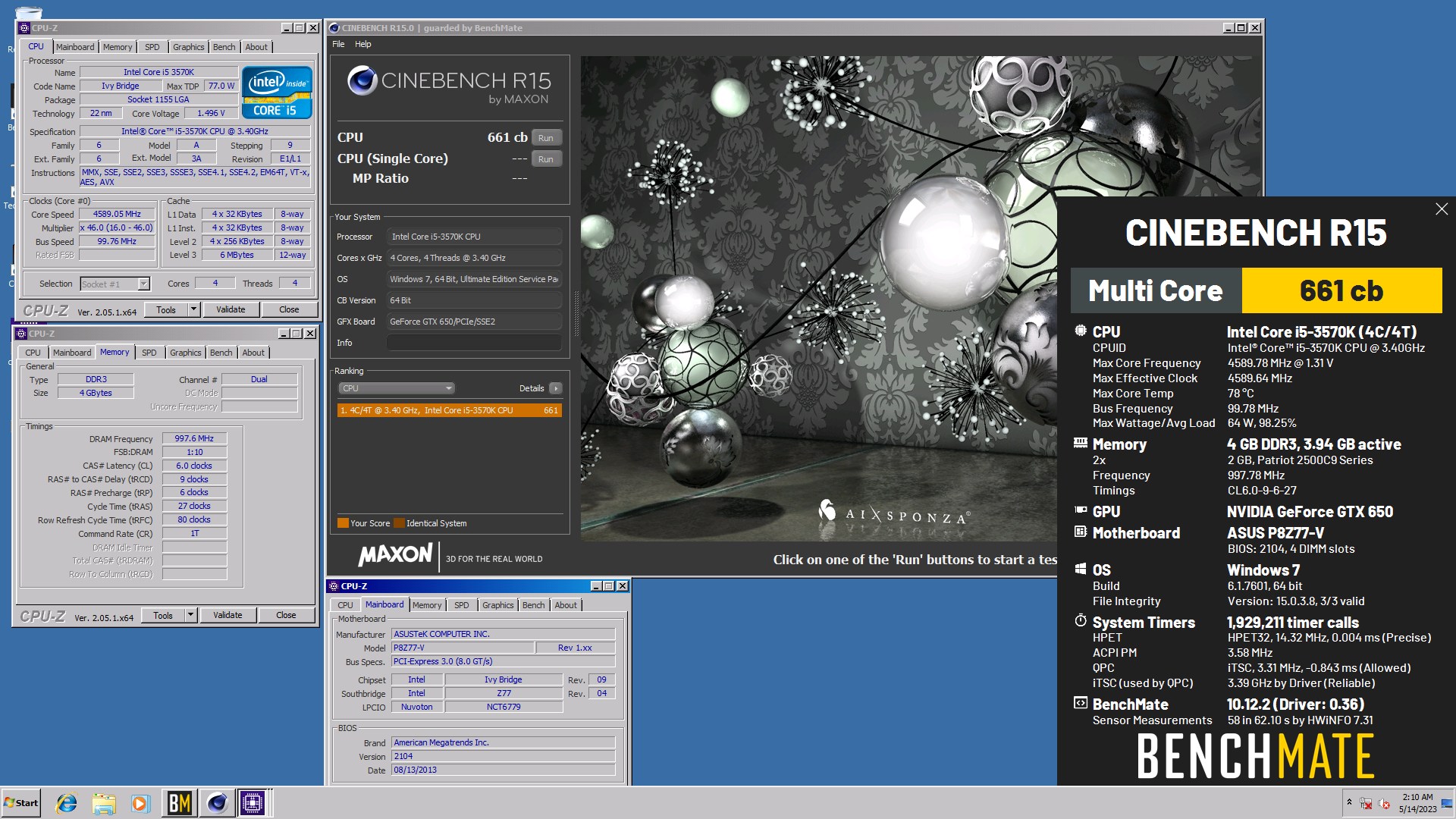
Task: Click BenchMate version code icon
Action: [1081, 703]
